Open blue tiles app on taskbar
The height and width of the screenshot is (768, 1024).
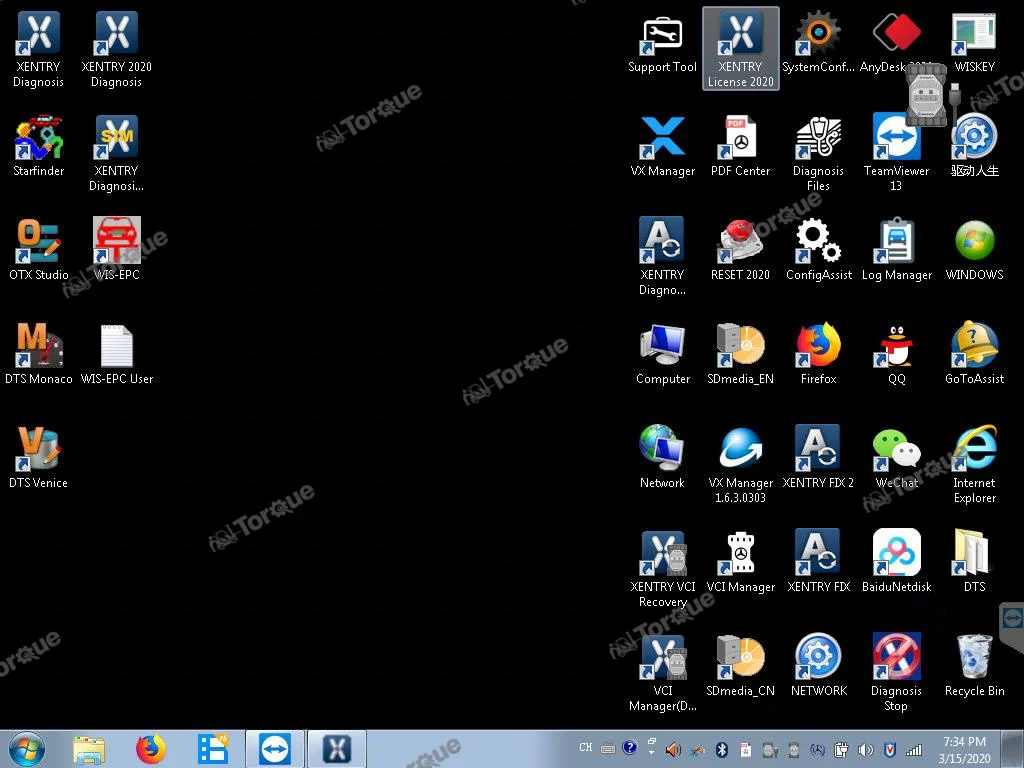click(213, 749)
